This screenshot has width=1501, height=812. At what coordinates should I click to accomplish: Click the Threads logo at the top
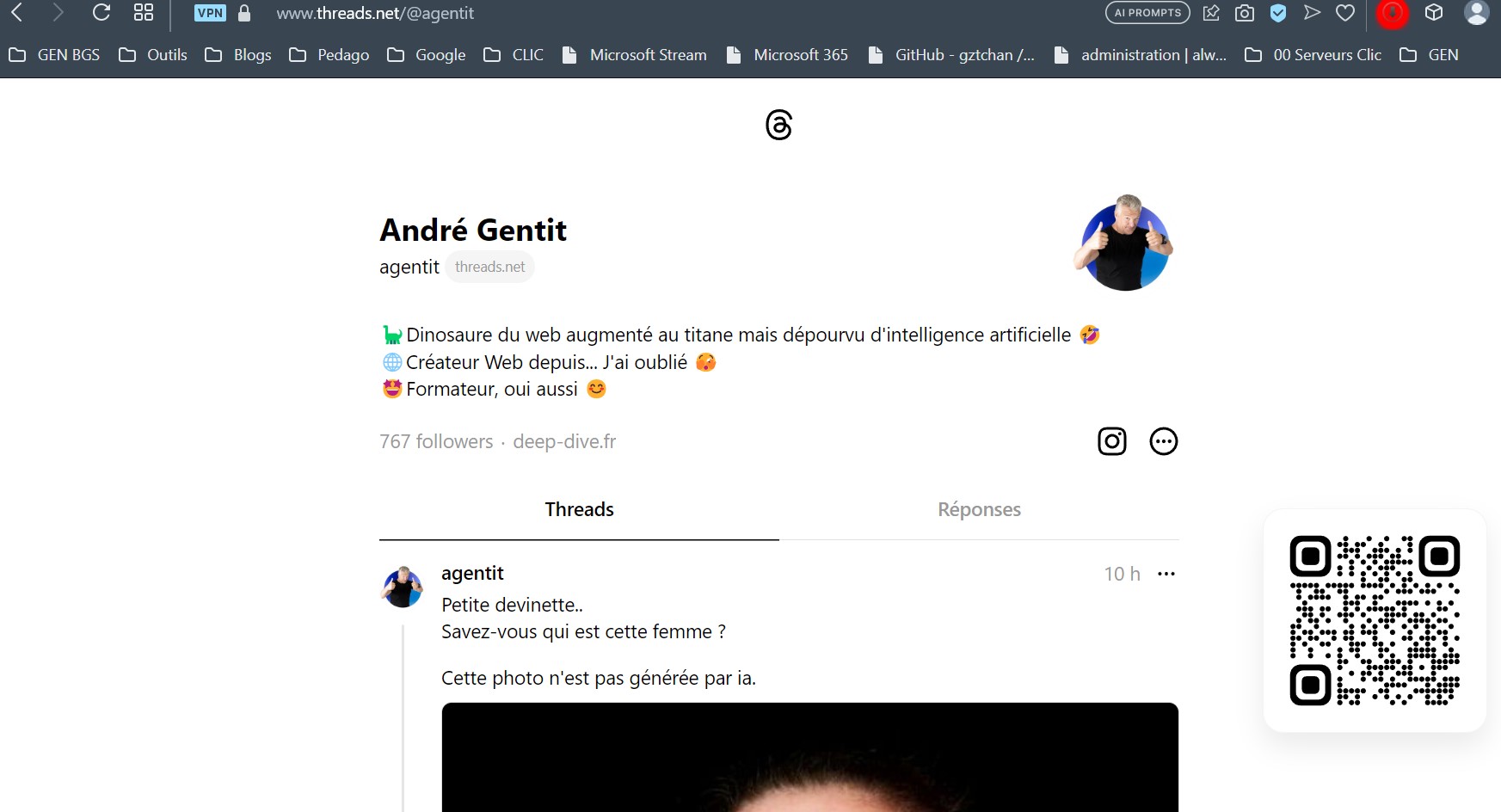point(778,126)
